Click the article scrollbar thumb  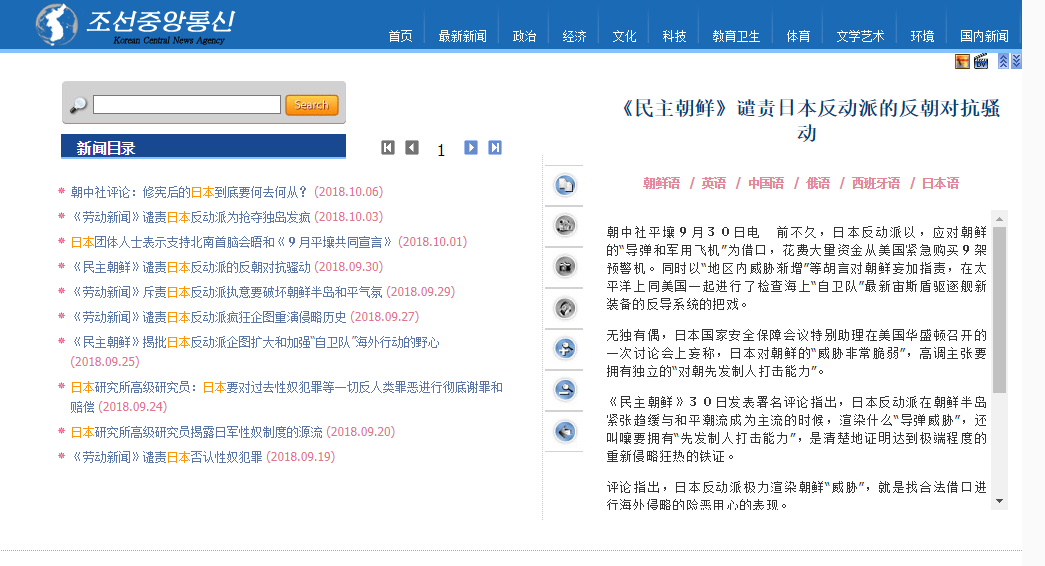point(999,310)
